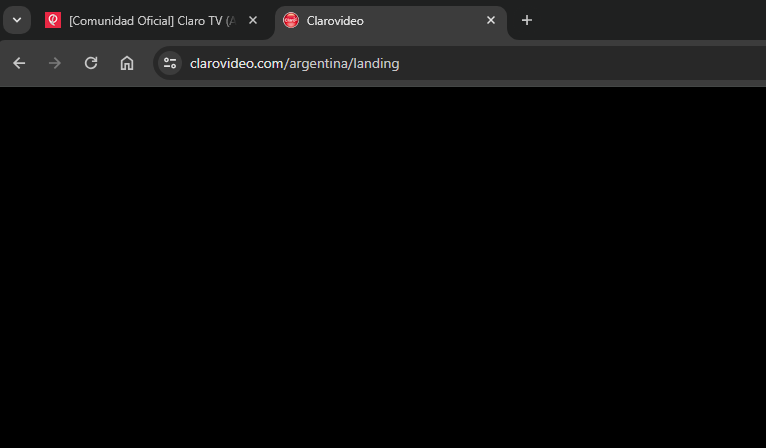This screenshot has height=448, width=766.
Task: Switch to the [Comunidad Oficial] Claro TV tab
Action: (x=151, y=21)
